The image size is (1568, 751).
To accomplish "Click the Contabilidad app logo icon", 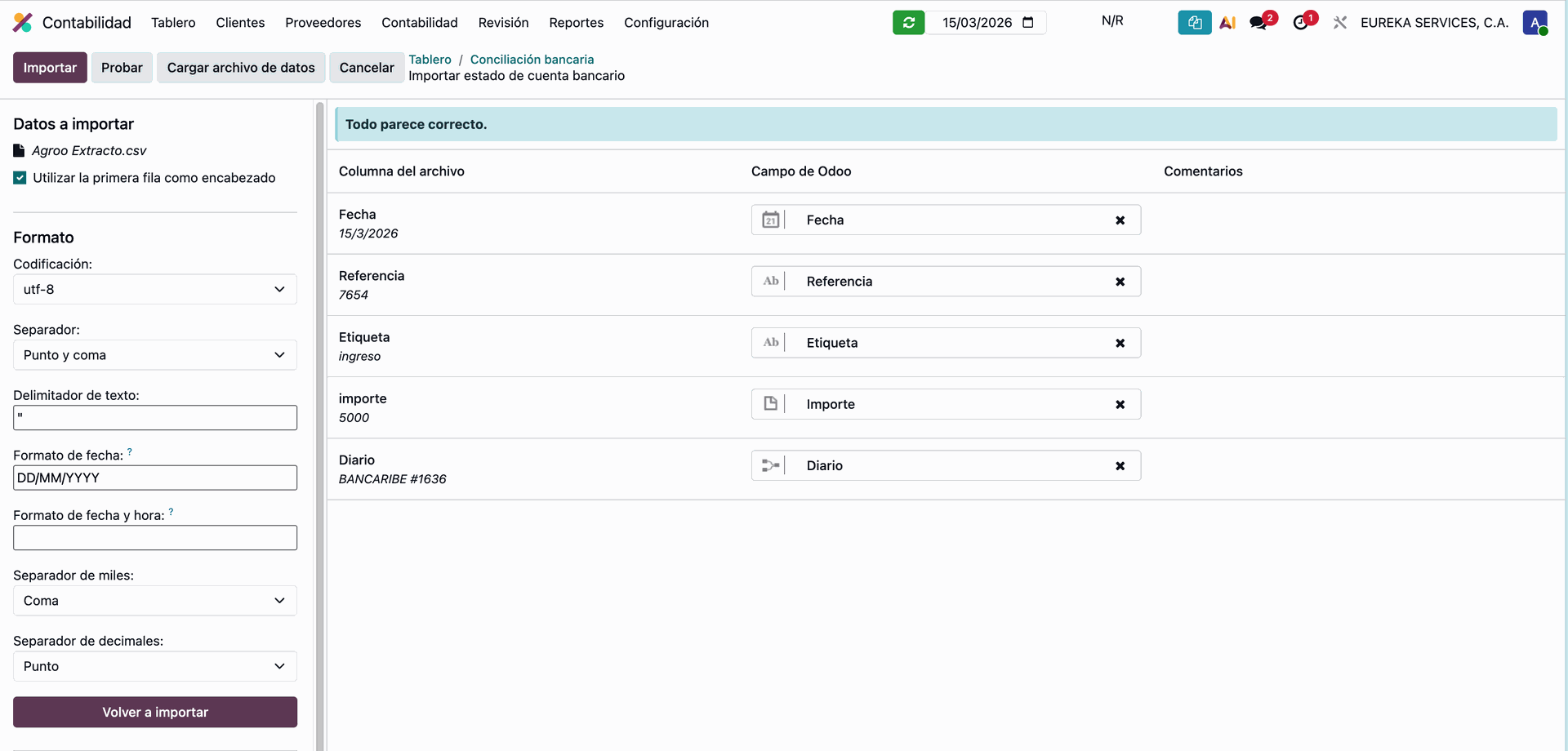I will 23,23.
